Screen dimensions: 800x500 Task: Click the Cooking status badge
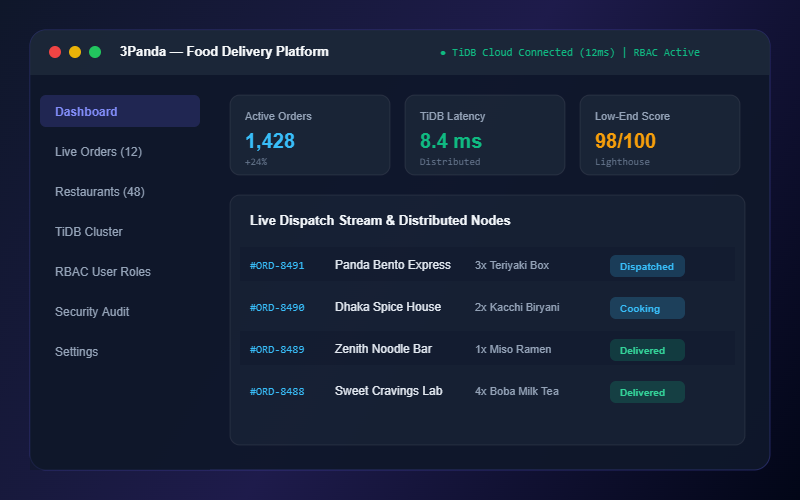point(647,308)
